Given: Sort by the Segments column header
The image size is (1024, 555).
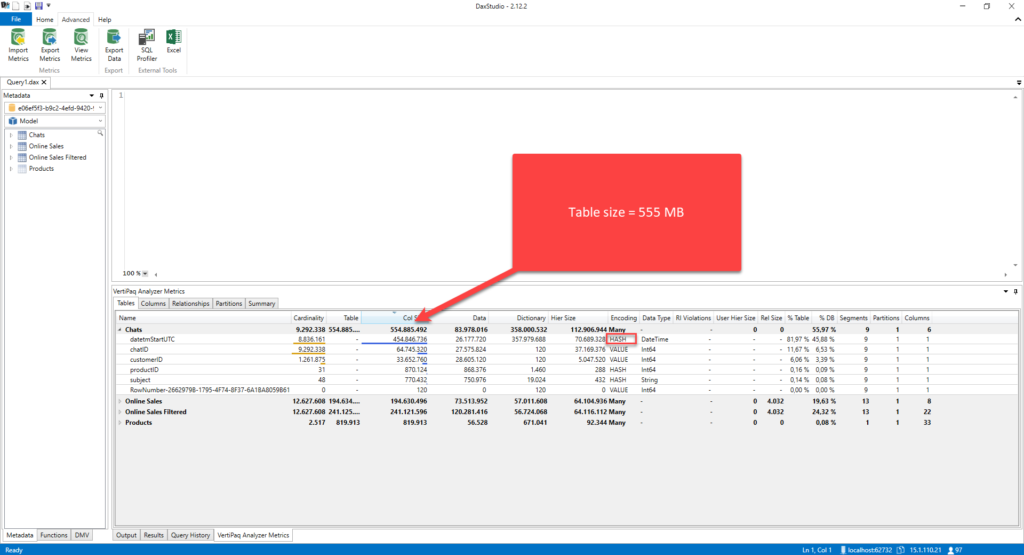Looking at the screenshot, I should (854, 318).
